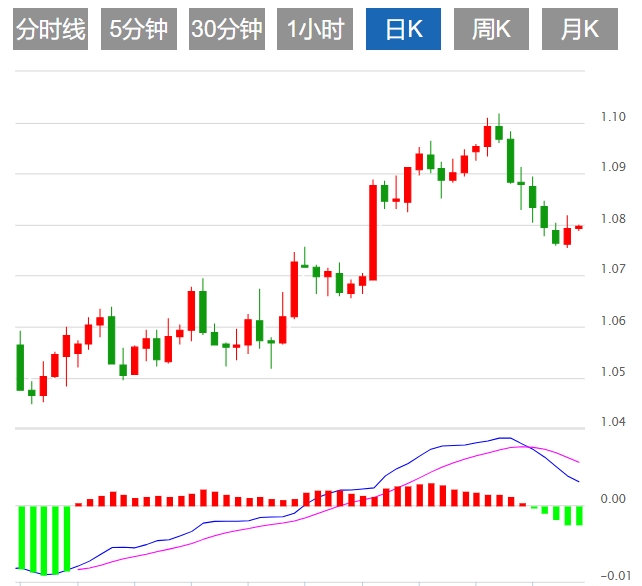Screen dimensions: 642x586
Task: Click the tall red candle rising from 1.07 to 1.09
Action: (x=373, y=232)
